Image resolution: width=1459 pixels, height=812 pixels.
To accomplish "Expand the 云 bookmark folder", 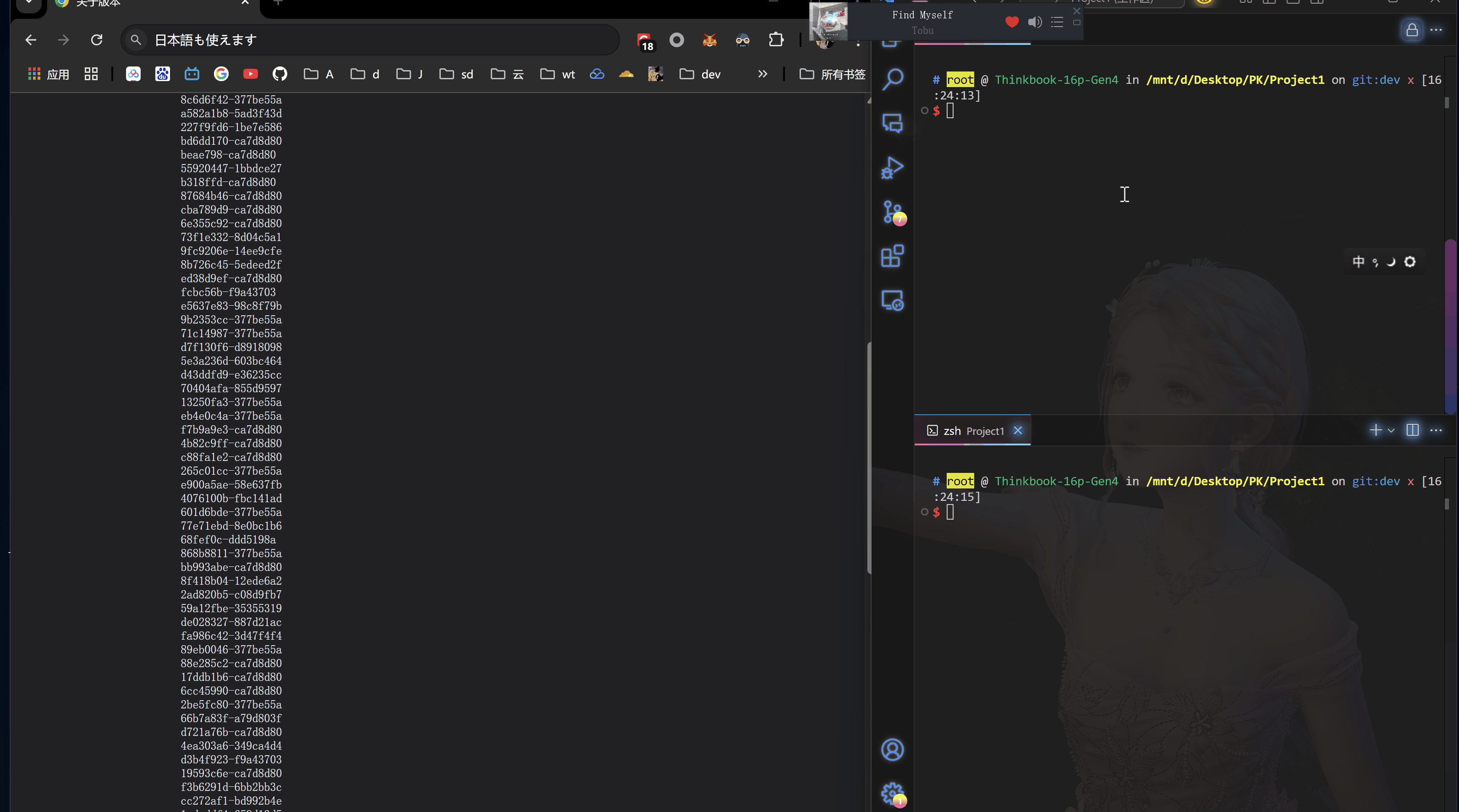I will point(507,74).
